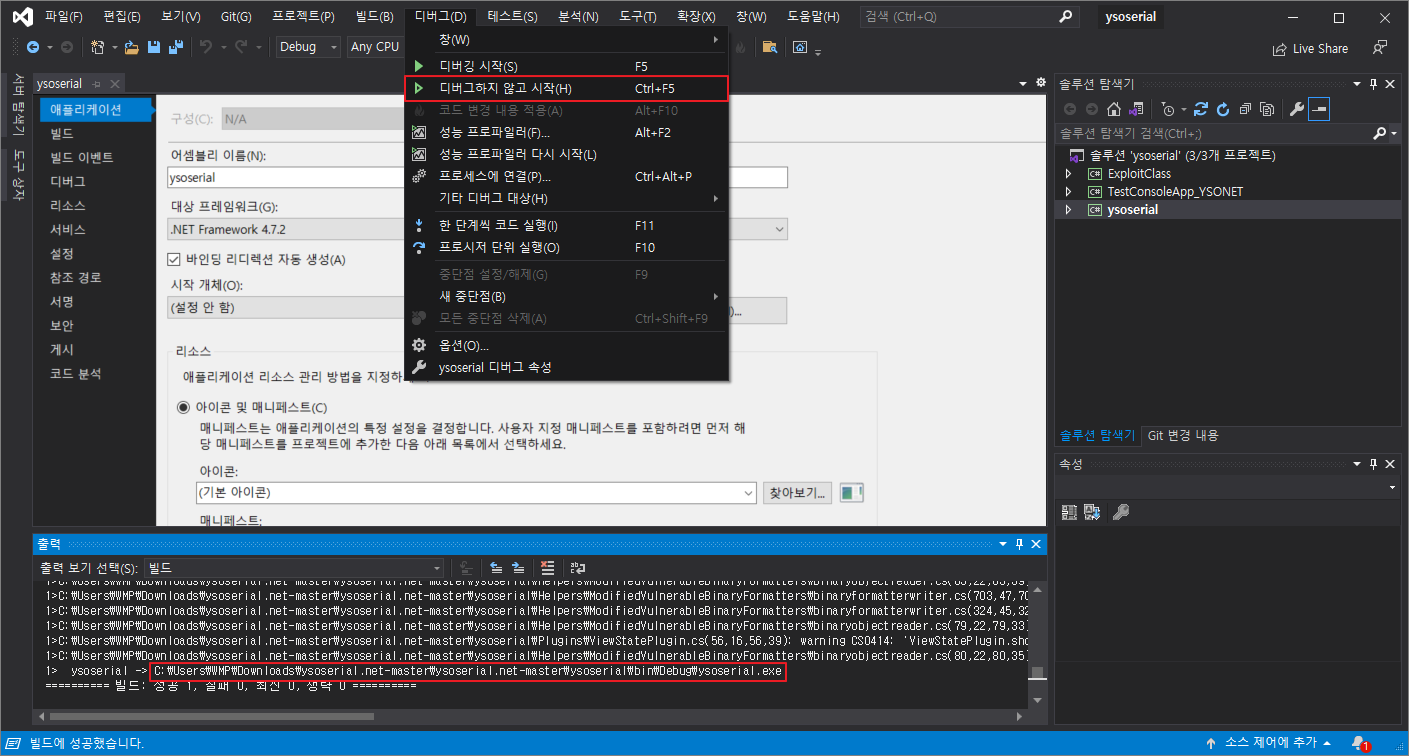Open the Any CPU platform dropdown

pos(375,47)
